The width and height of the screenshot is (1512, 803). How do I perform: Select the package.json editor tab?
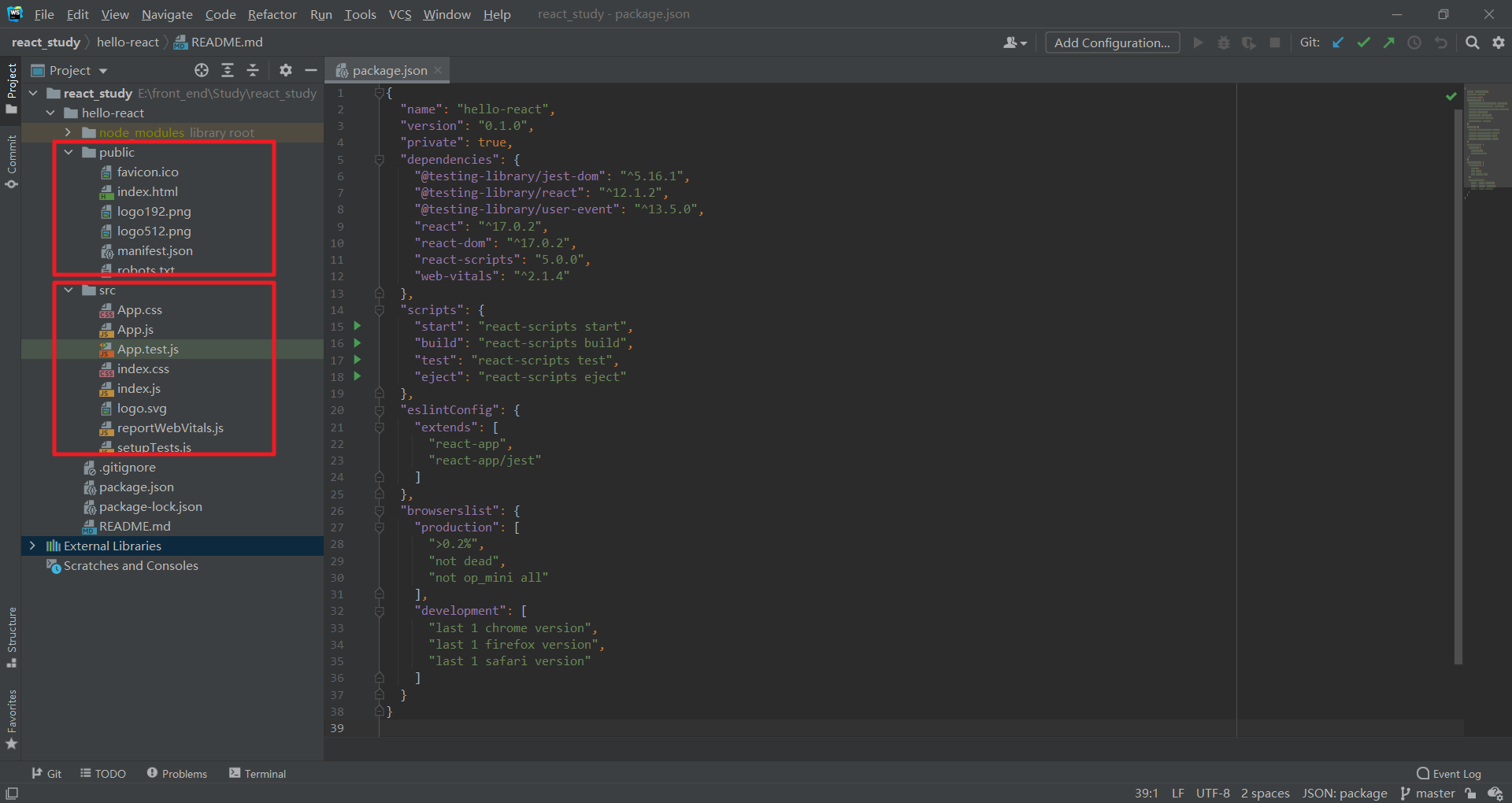click(387, 70)
